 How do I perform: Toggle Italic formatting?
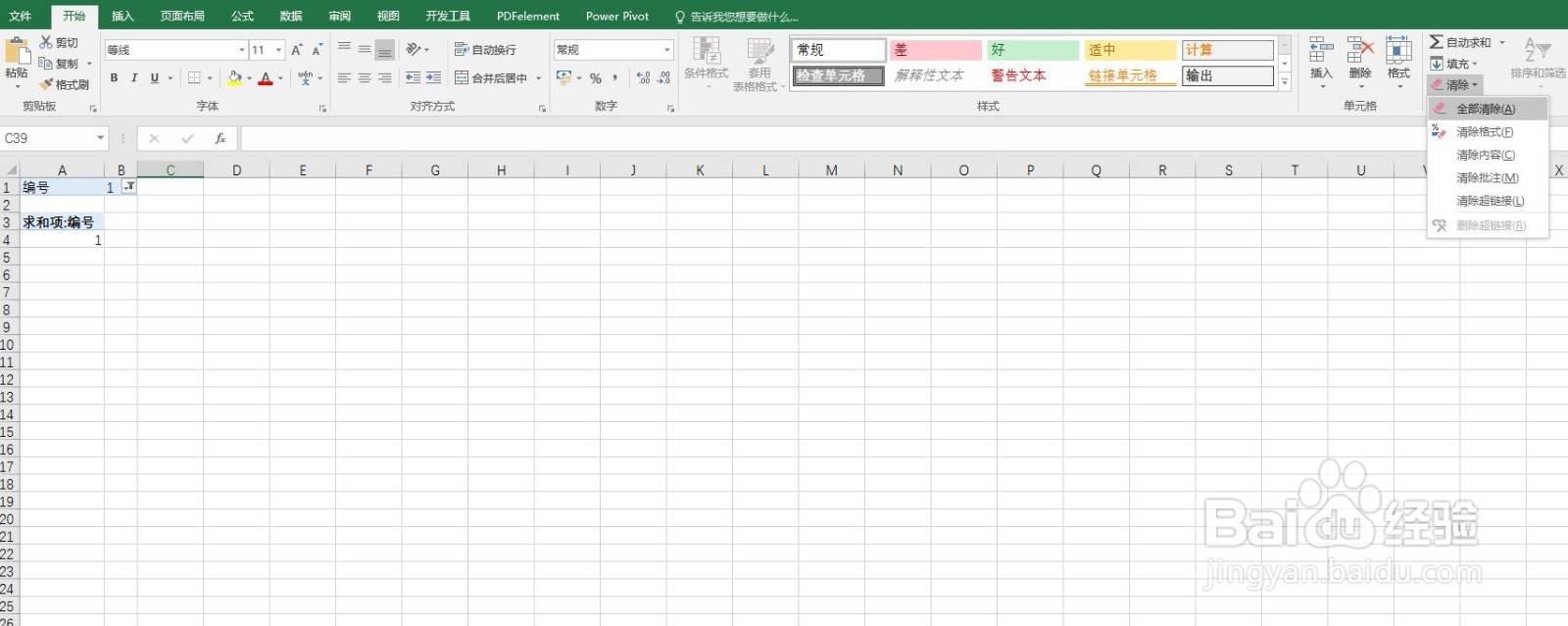(133, 77)
